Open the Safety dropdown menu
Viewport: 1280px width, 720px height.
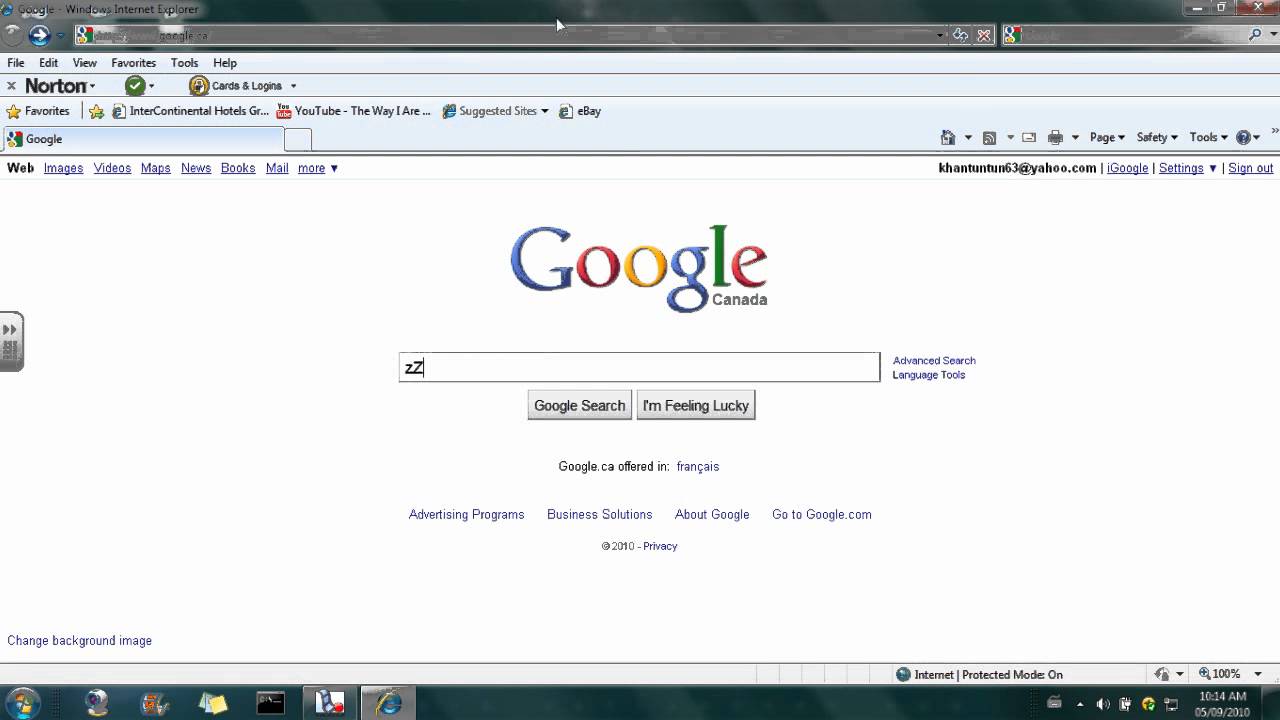click(1157, 137)
